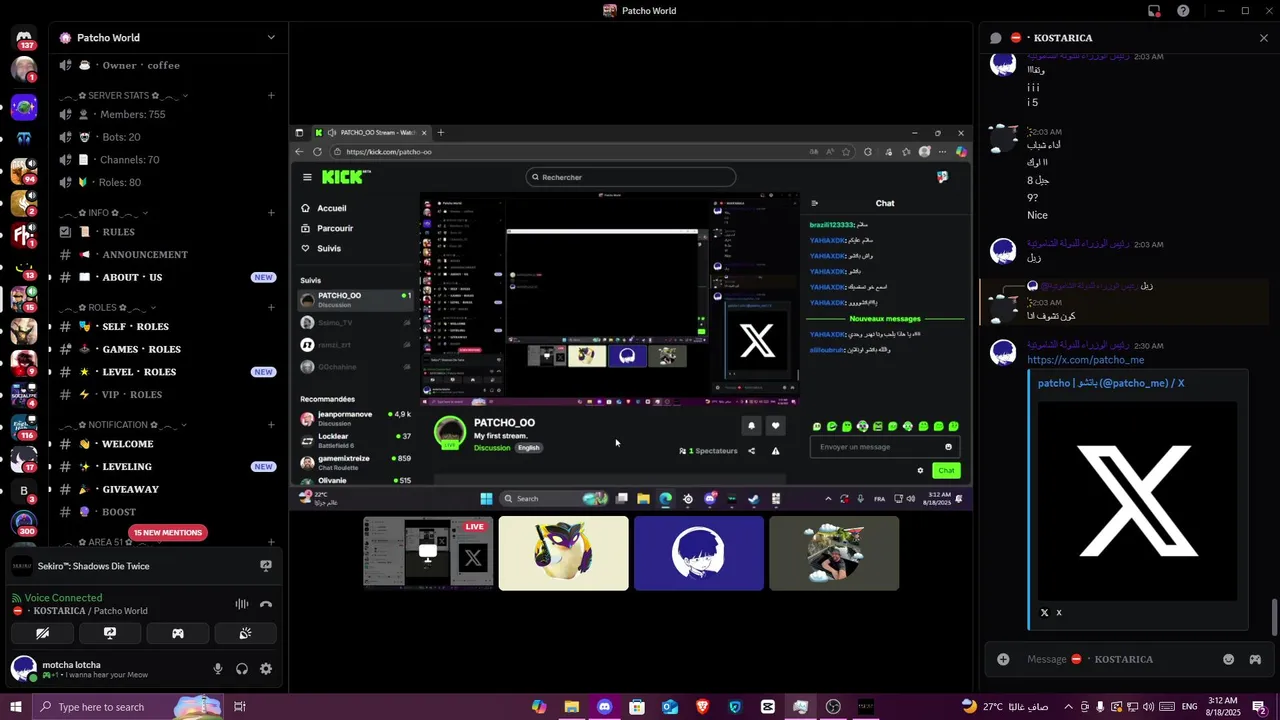Click the threads icon beside KOSTARICA header

pos(996,38)
